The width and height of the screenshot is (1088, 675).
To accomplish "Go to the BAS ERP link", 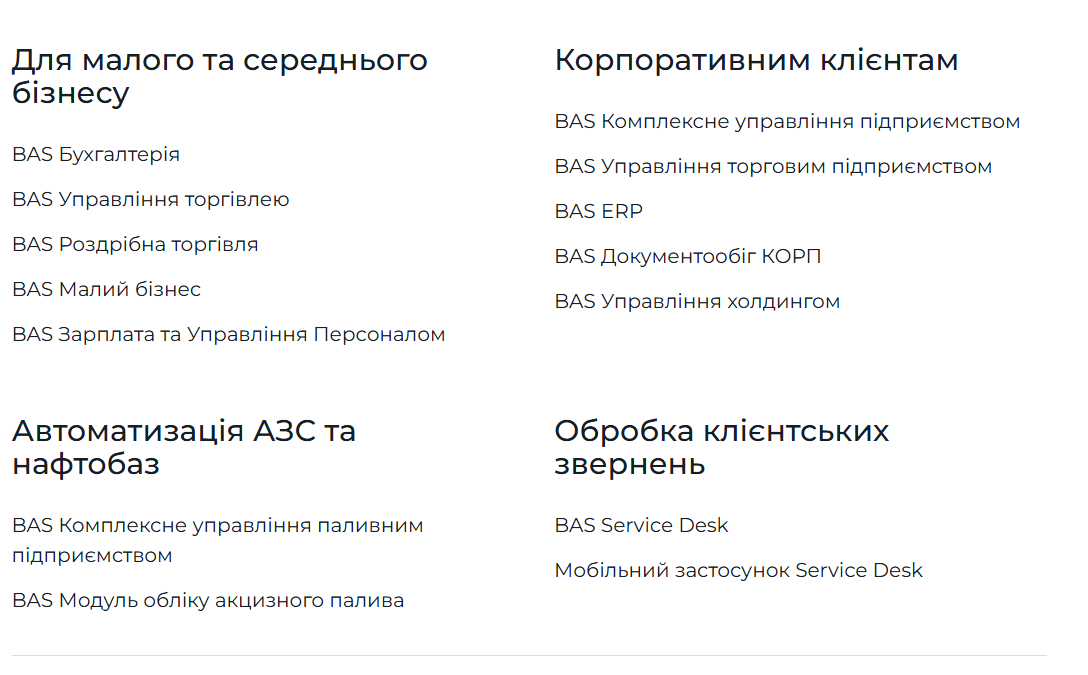I will coord(599,211).
